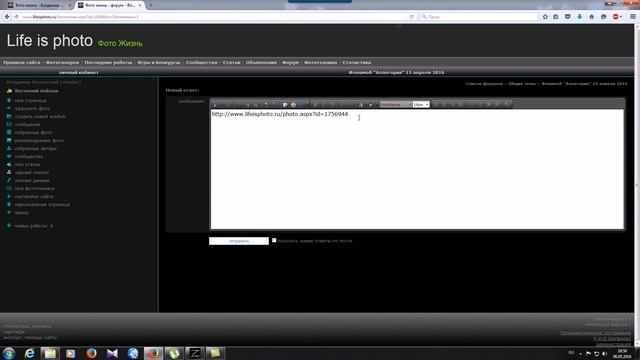
Task: Open 'Форум' navigation item
Action: click(x=291, y=62)
